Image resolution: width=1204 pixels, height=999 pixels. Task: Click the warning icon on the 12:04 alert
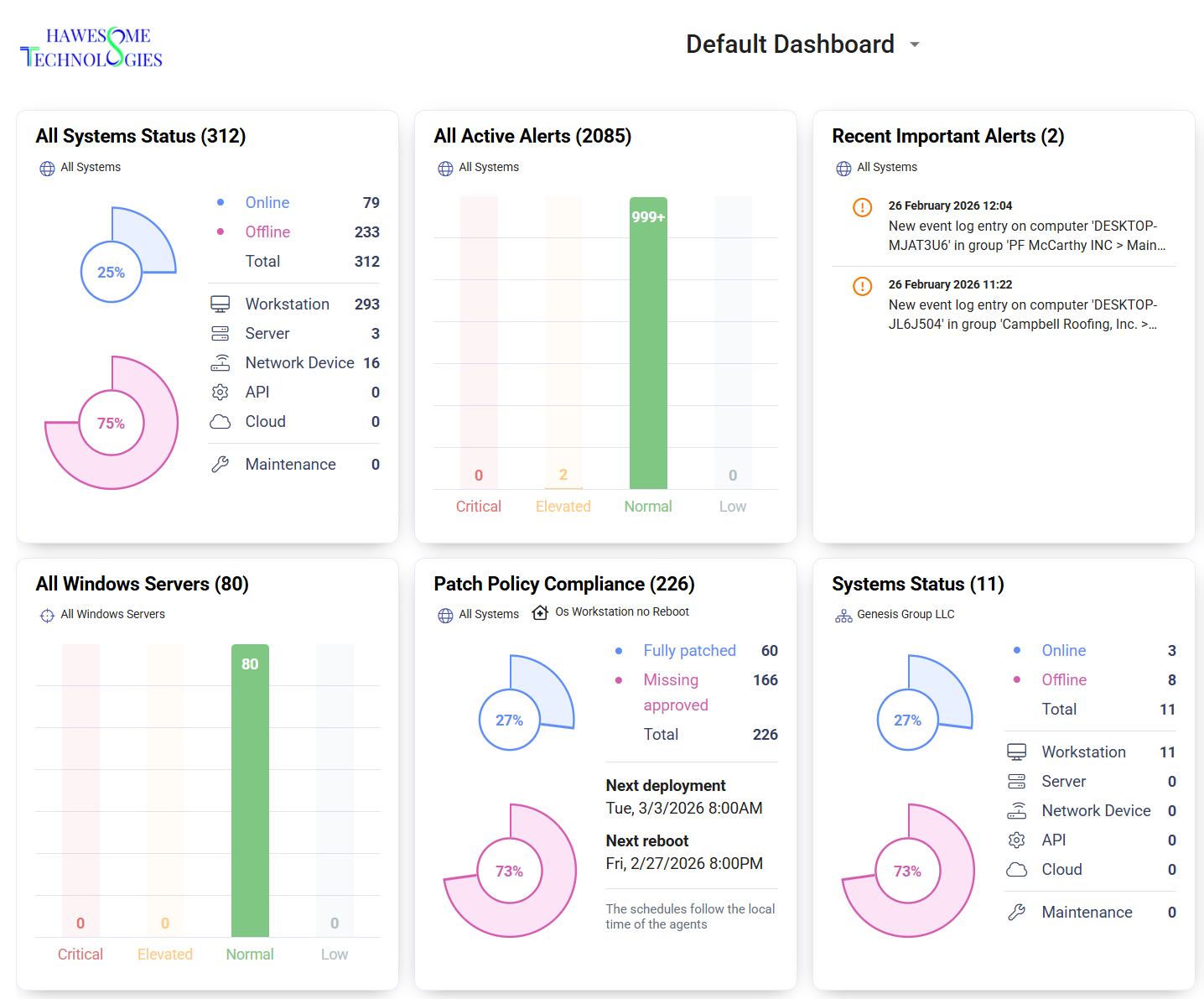tap(862, 208)
